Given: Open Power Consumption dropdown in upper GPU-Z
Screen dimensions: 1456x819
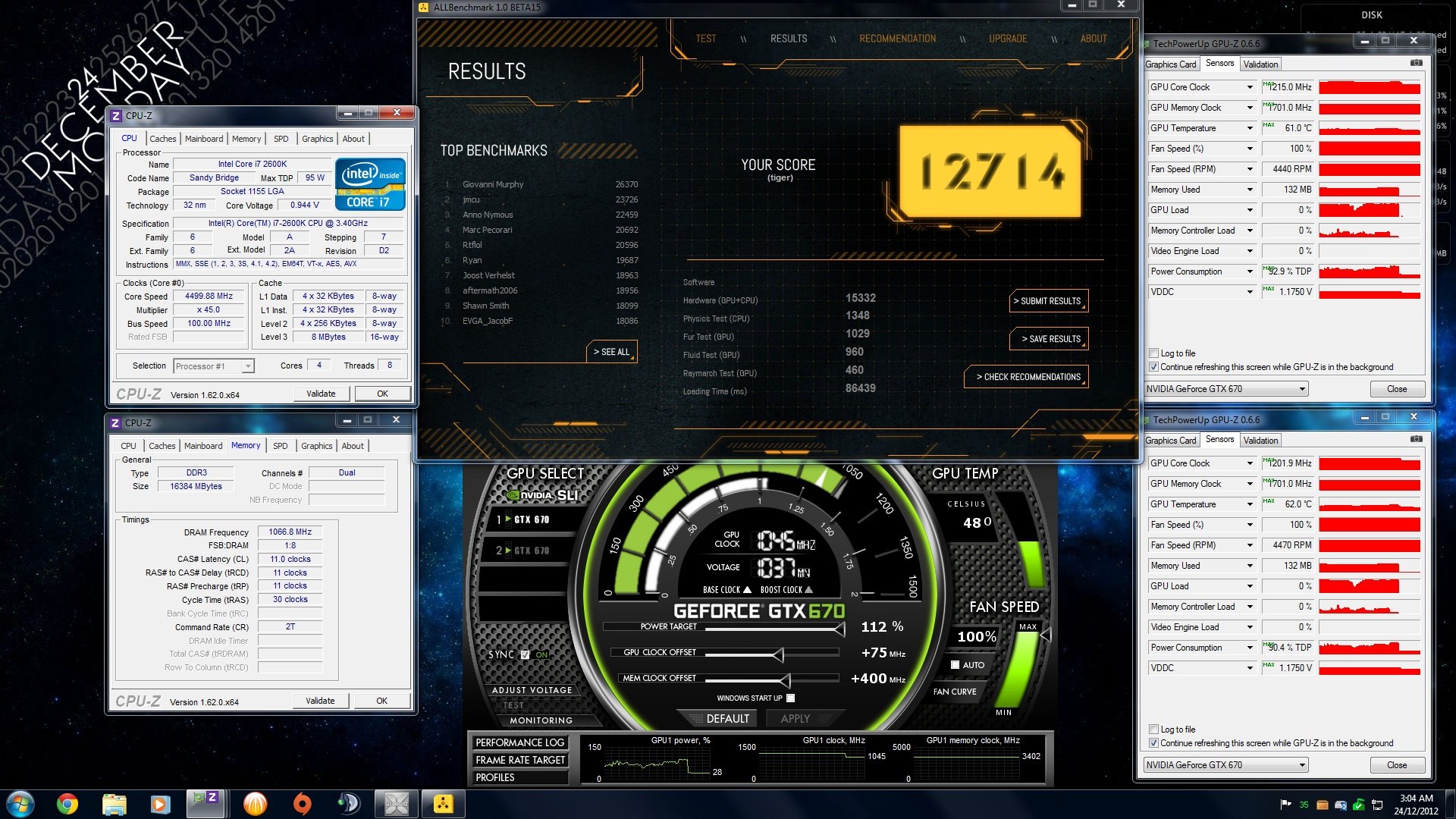Looking at the screenshot, I should pos(1250,271).
